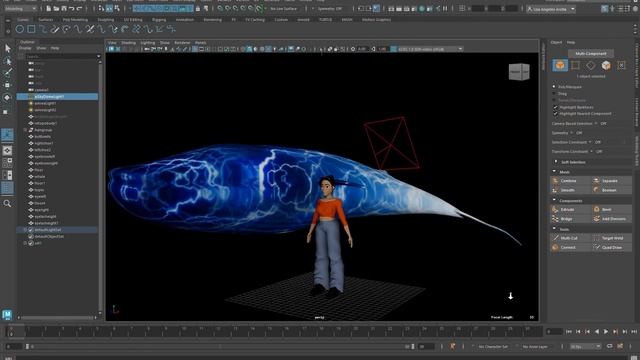Click the undo arrow icon
The image size is (640, 360).
71,8
